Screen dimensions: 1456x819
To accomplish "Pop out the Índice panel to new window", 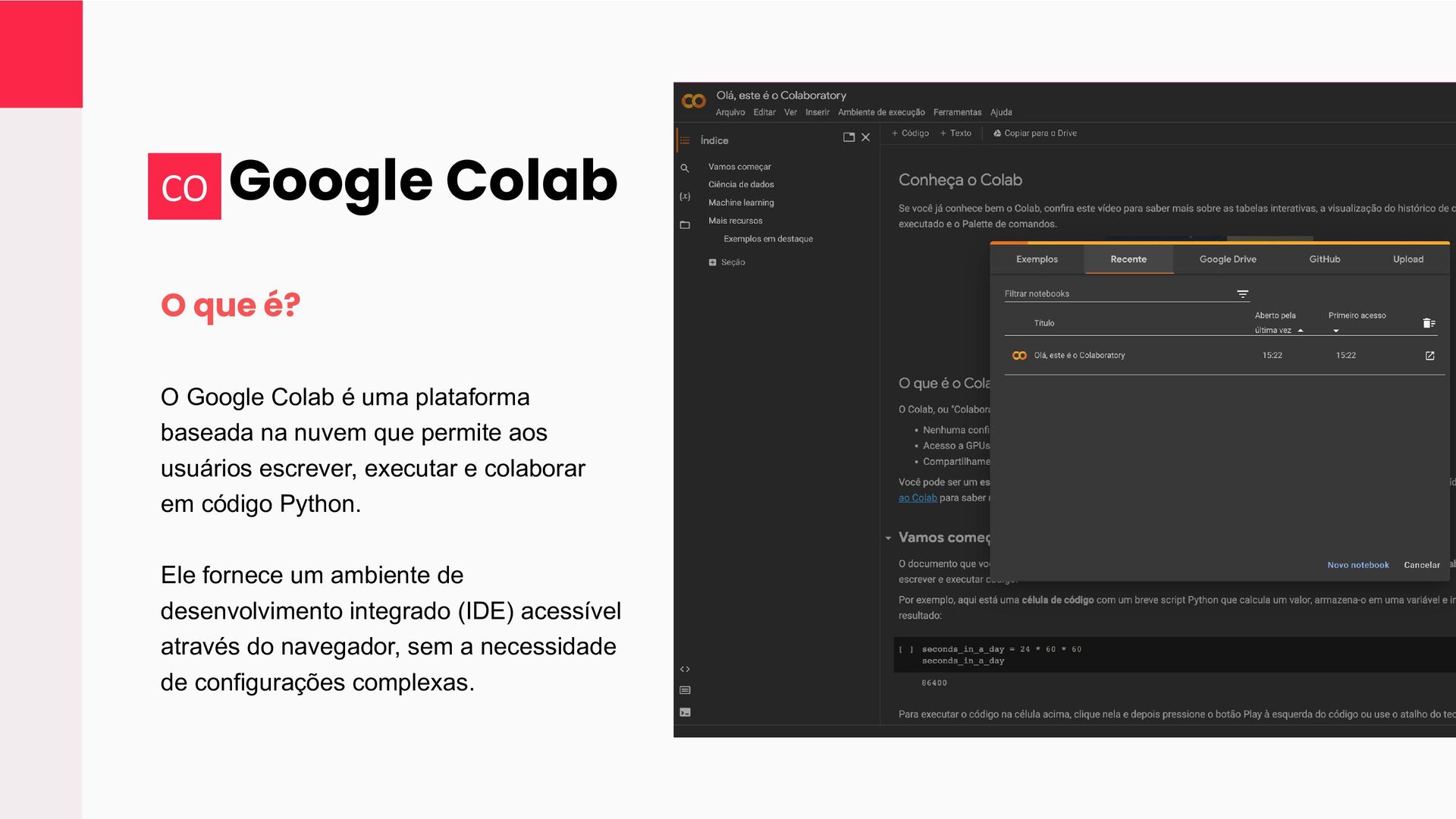I will pos(849,137).
